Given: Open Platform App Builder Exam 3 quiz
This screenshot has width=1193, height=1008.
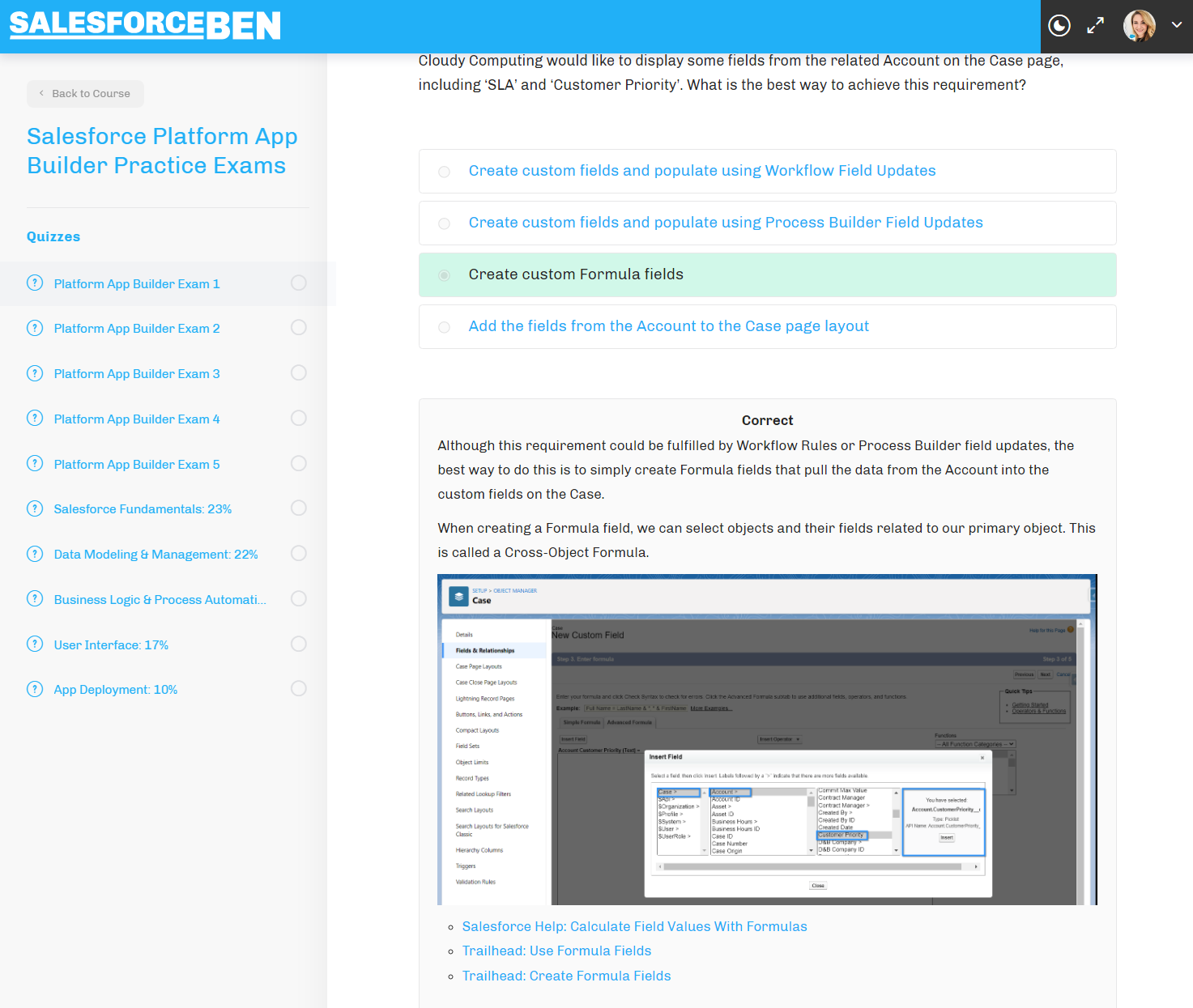Looking at the screenshot, I should (x=137, y=374).
